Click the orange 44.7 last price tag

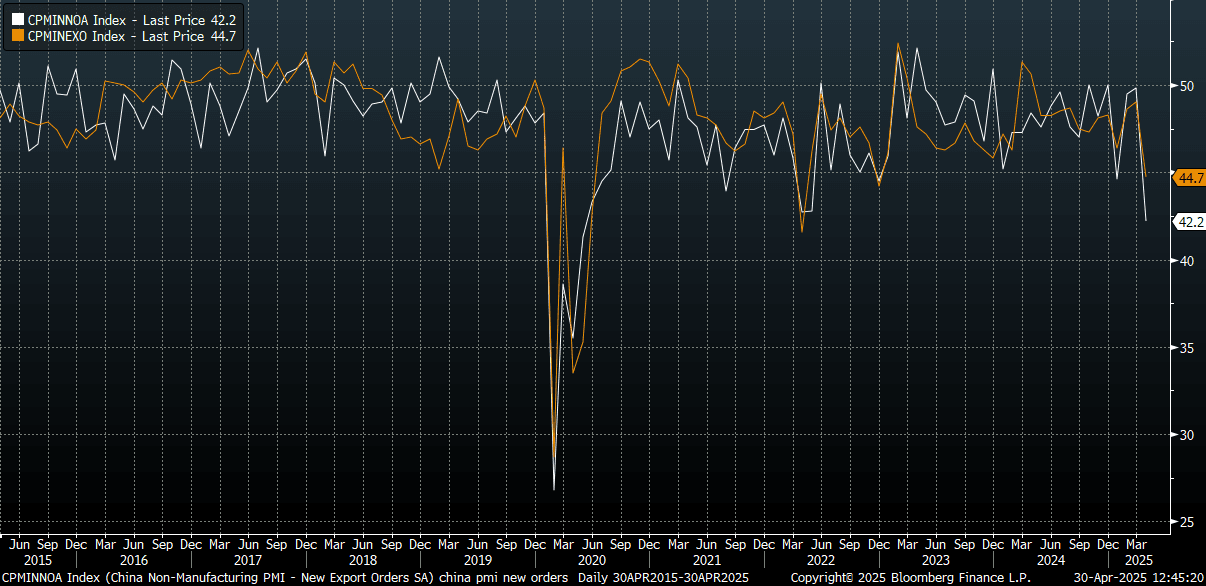coord(1190,178)
